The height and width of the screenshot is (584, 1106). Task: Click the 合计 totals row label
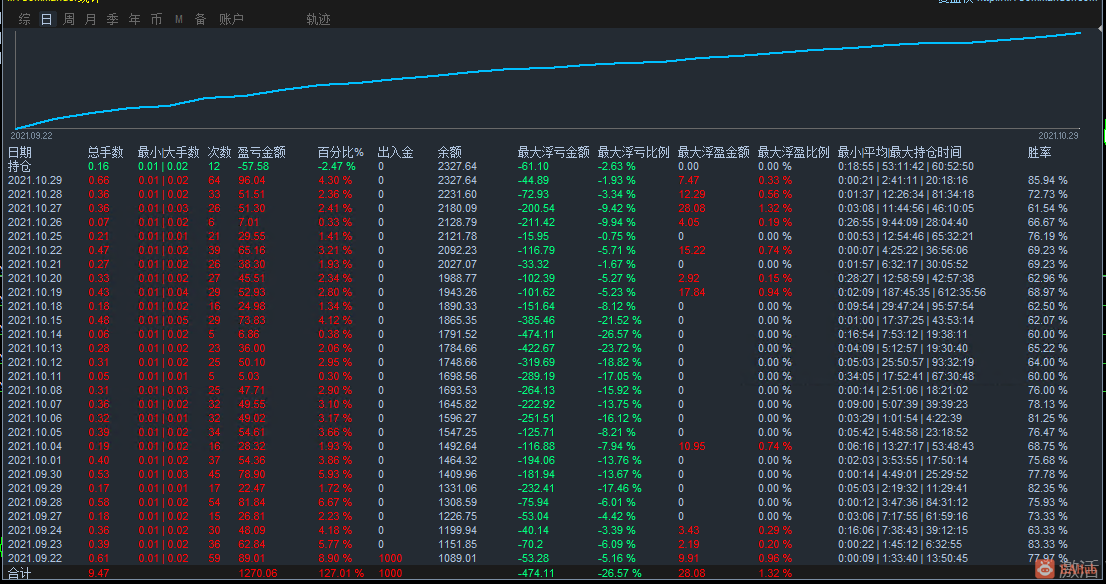coord(20,573)
